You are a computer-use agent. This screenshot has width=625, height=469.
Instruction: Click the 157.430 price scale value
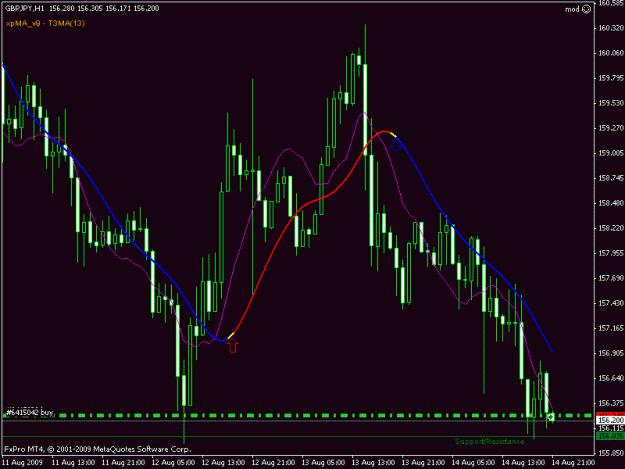pos(611,303)
